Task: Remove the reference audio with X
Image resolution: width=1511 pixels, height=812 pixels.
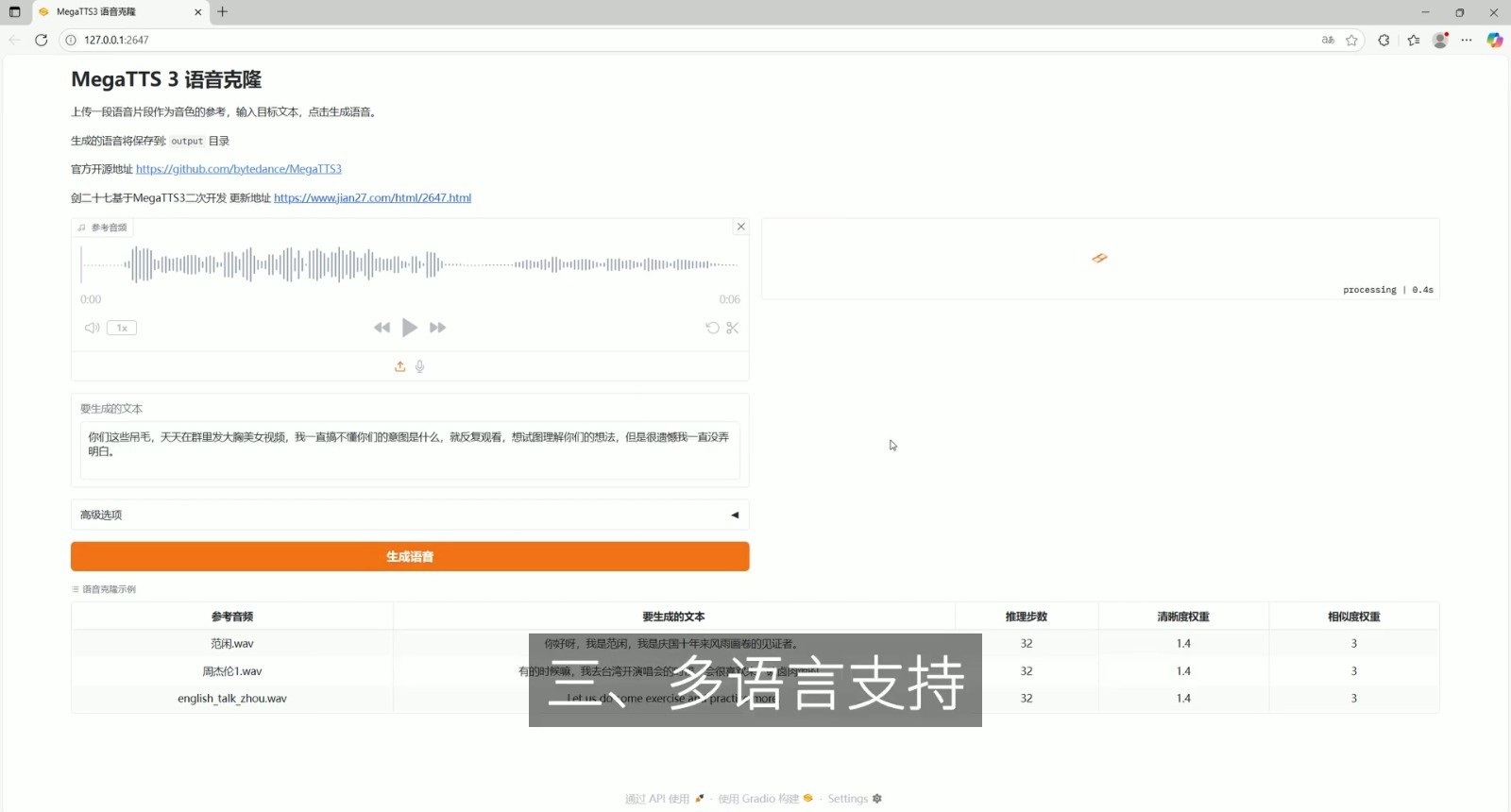Action: [x=741, y=227]
